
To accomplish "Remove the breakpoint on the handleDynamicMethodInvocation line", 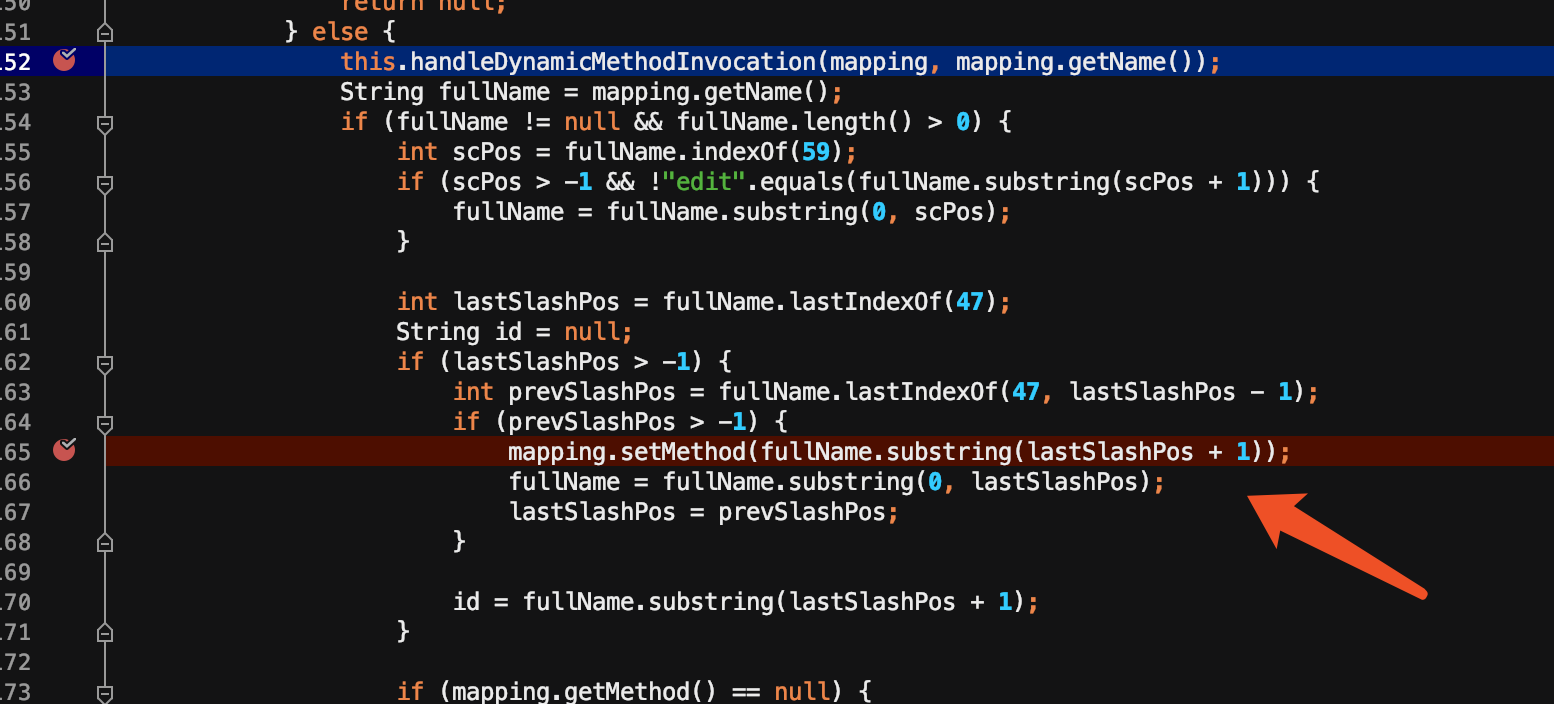I will [x=64, y=61].
